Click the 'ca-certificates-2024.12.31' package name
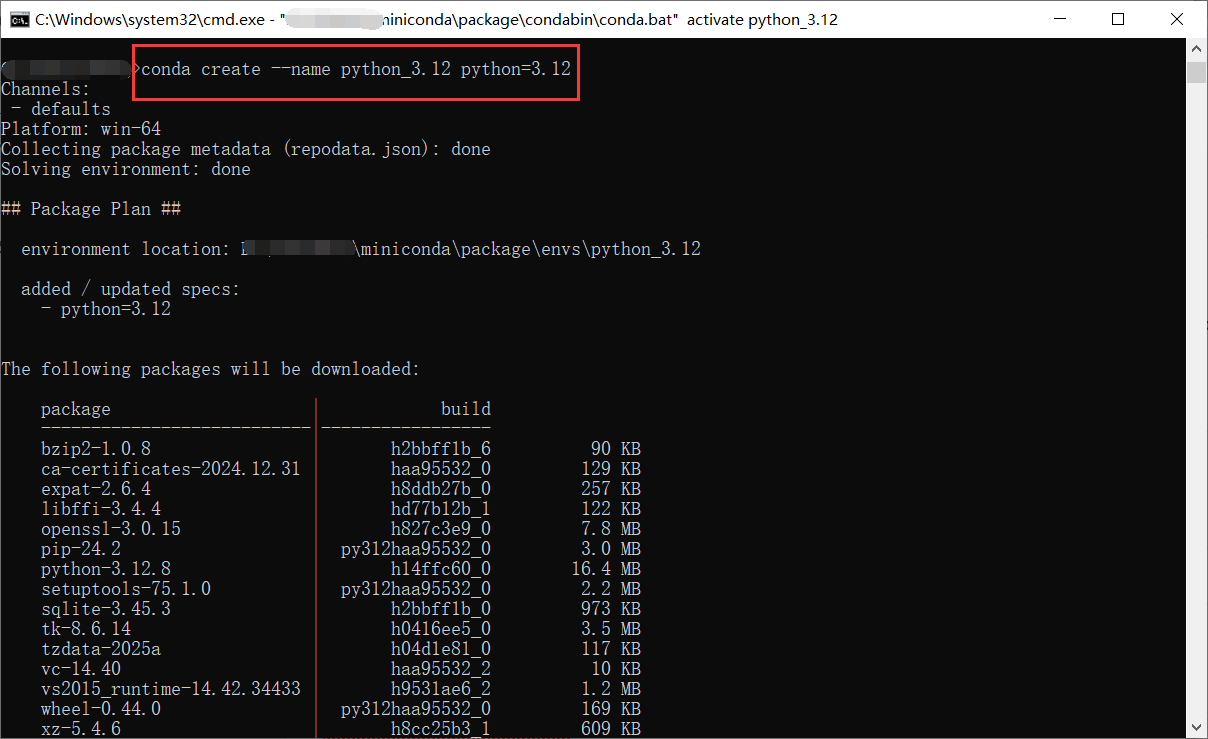The height and width of the screenshot is (739, 1208). (171, 469)
